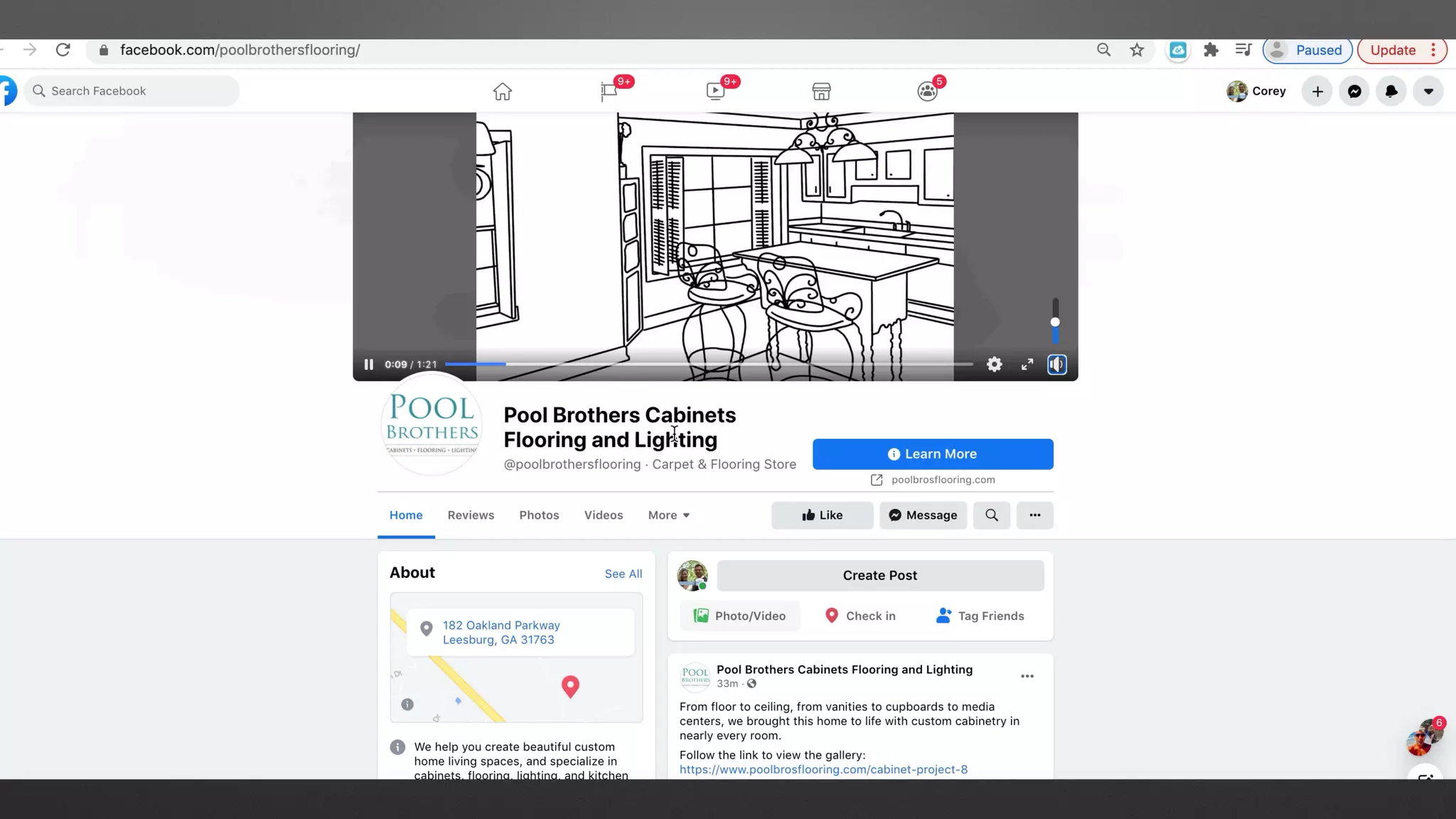
Task: Open Messenger icon in top bar
Action: click(1354, 91)
